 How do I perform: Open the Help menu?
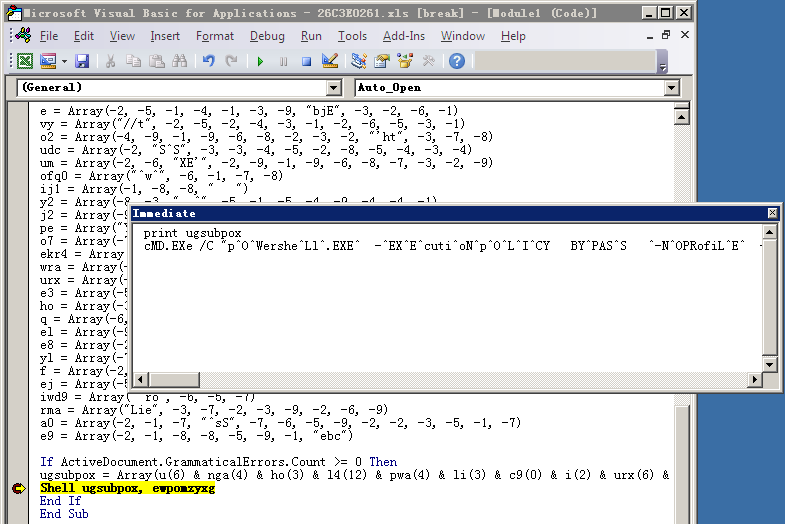(x=513, y=36)
